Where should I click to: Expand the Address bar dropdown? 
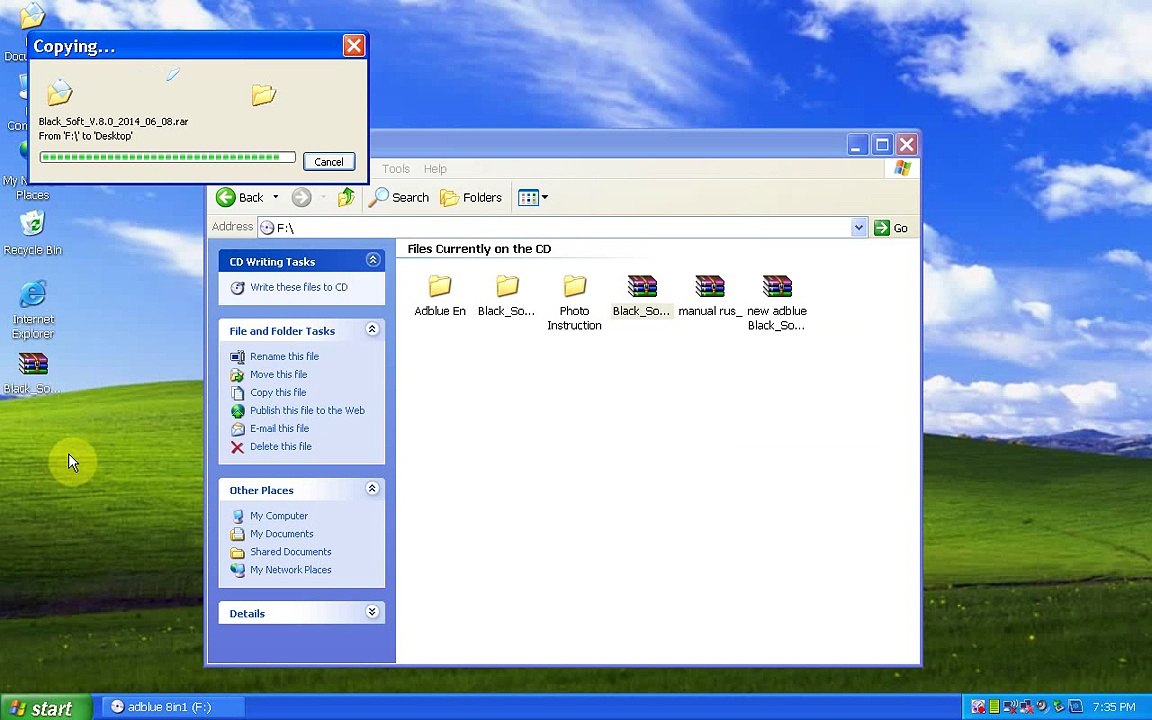(859, 228)
